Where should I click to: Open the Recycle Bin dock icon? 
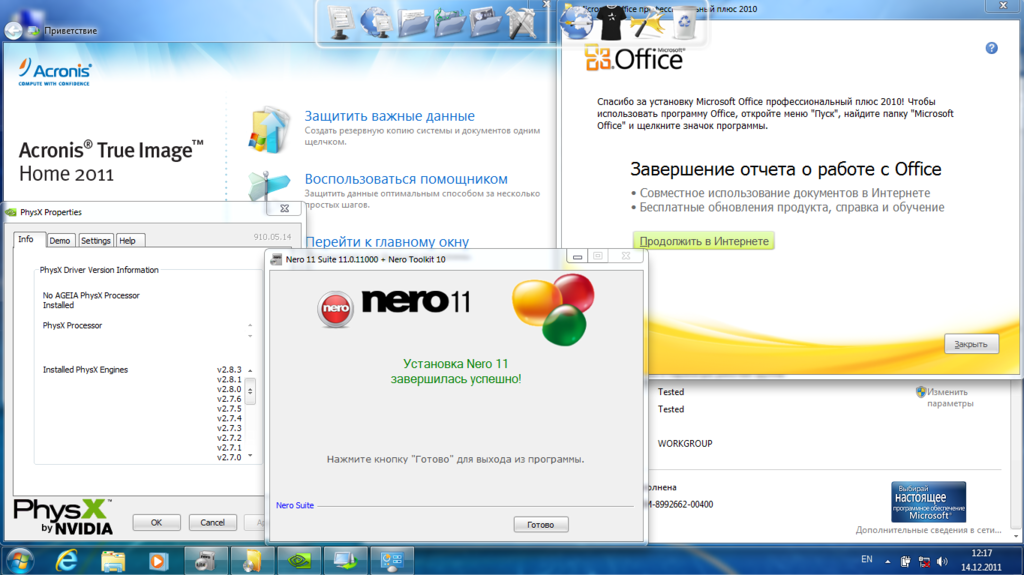click(684, 24)
